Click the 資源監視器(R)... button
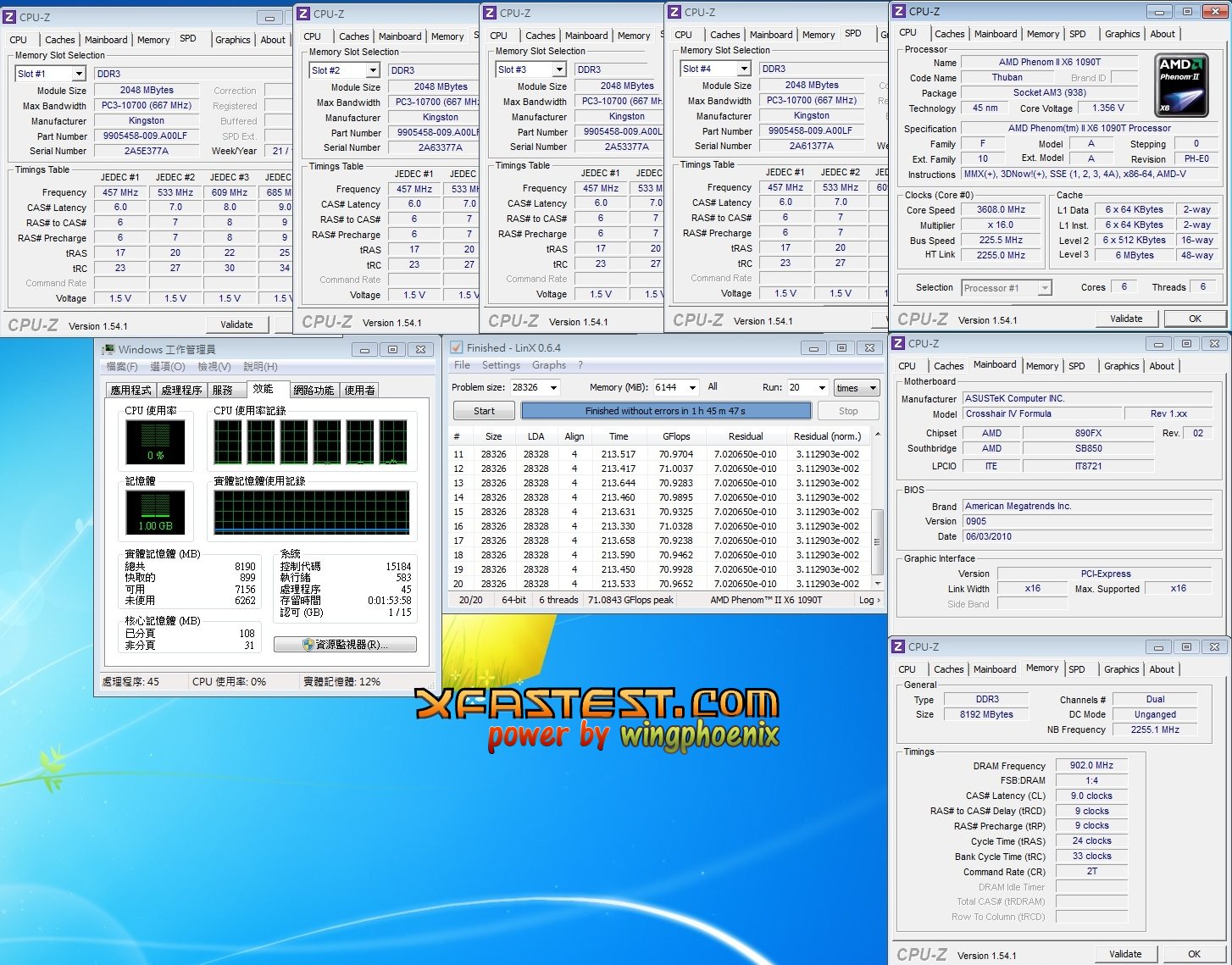 click(345, 645)
